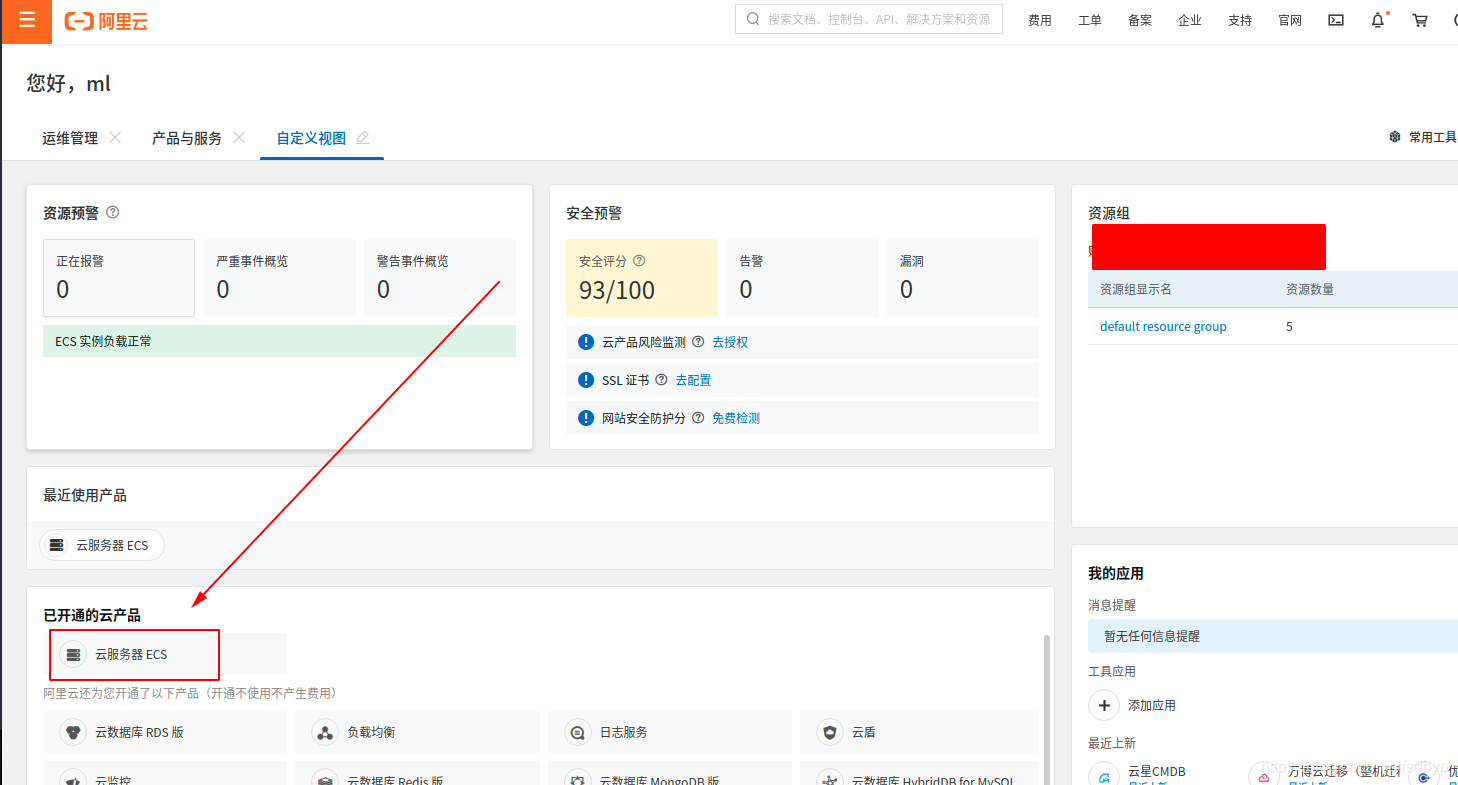Image resolution: width=1458 pixels, height=785 pixels.
Task: Open the 云星CMDB application
Action: [x=1156, y=771]
